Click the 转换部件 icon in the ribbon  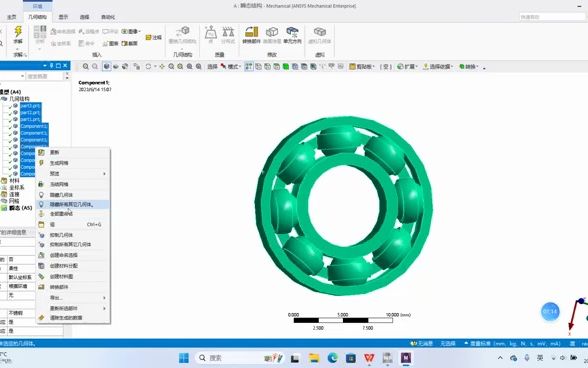click(251, 35)
